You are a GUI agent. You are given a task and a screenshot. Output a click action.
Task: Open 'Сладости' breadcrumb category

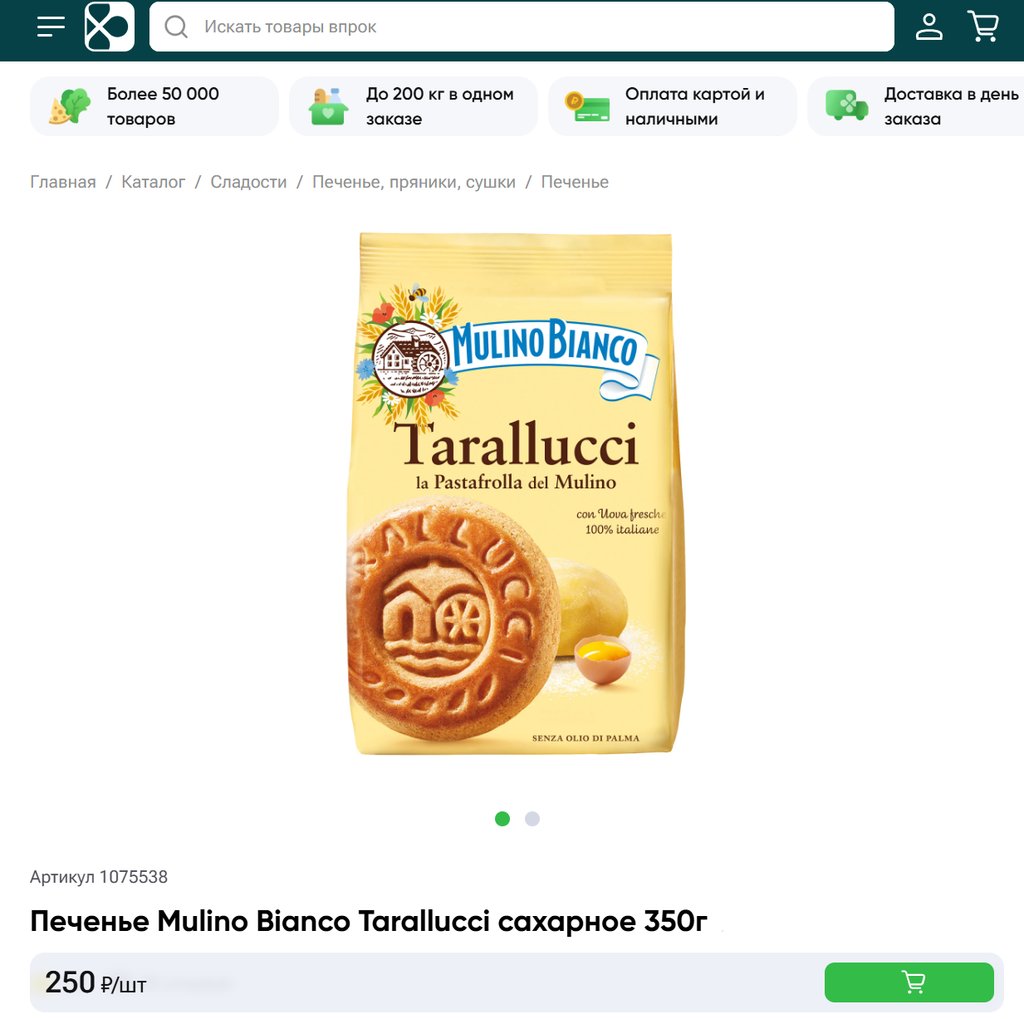(248, 182)
